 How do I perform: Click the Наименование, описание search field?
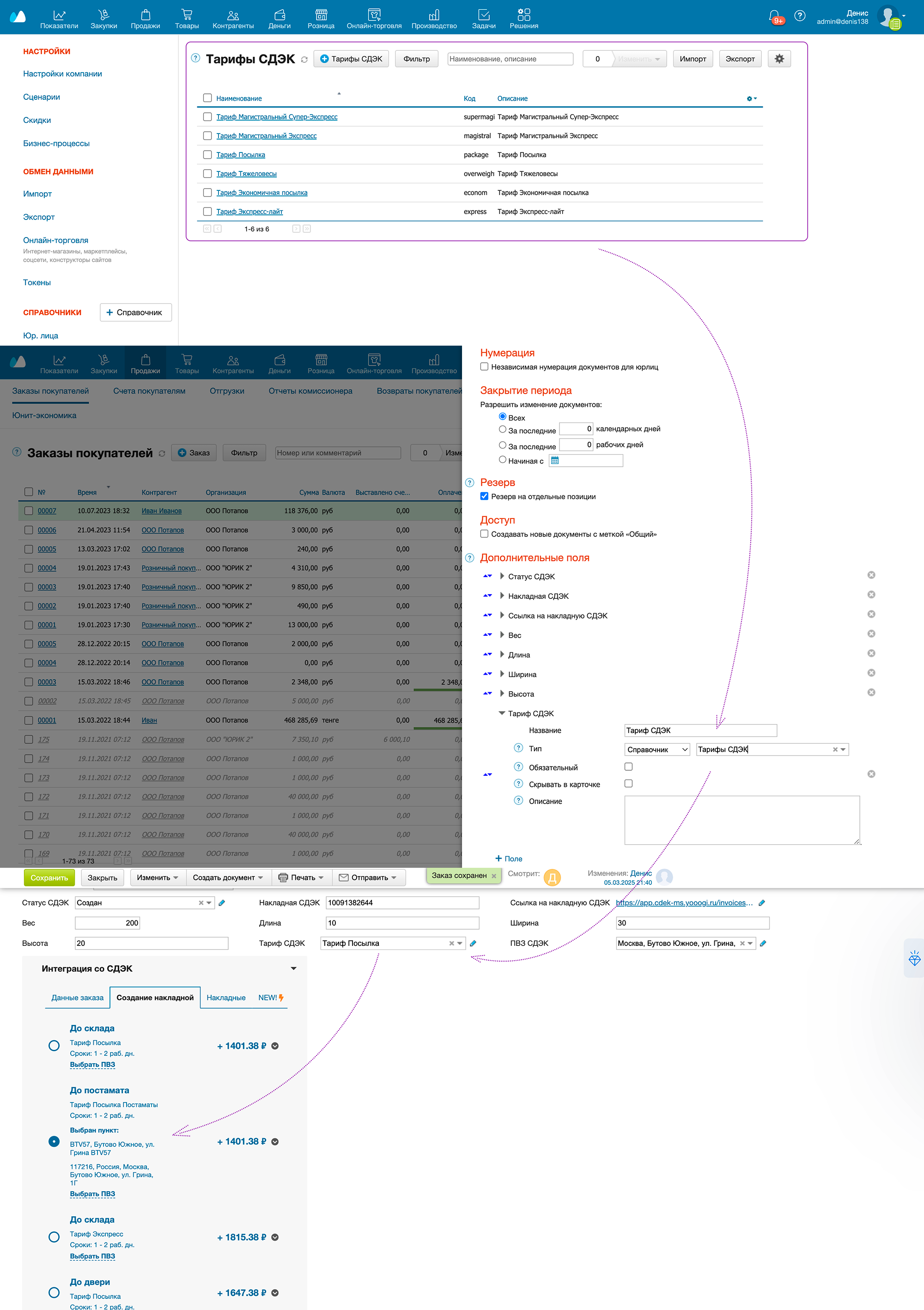(x=510, y=59)
